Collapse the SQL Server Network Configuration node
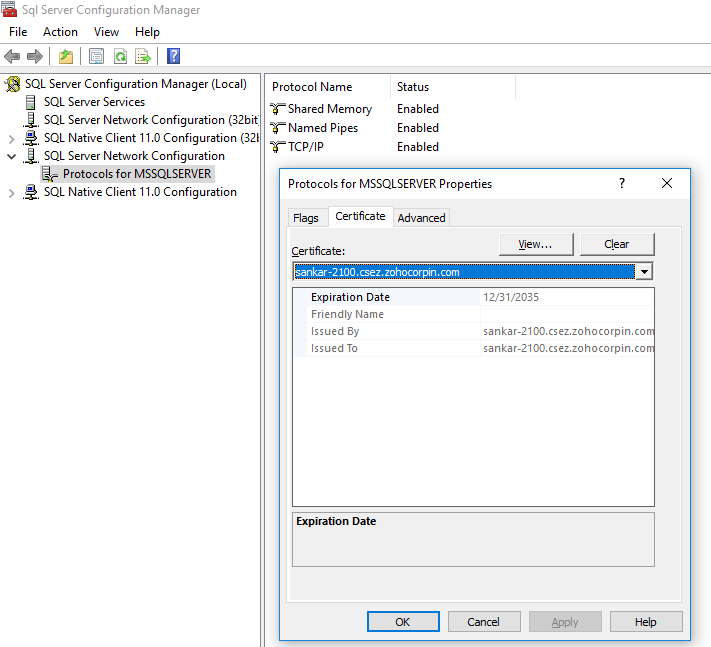711x647 pixels. click(12, 156)
